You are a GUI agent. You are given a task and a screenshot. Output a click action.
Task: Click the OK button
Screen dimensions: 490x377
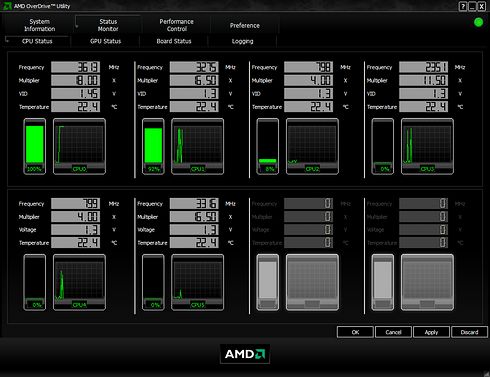coord(355,332)
